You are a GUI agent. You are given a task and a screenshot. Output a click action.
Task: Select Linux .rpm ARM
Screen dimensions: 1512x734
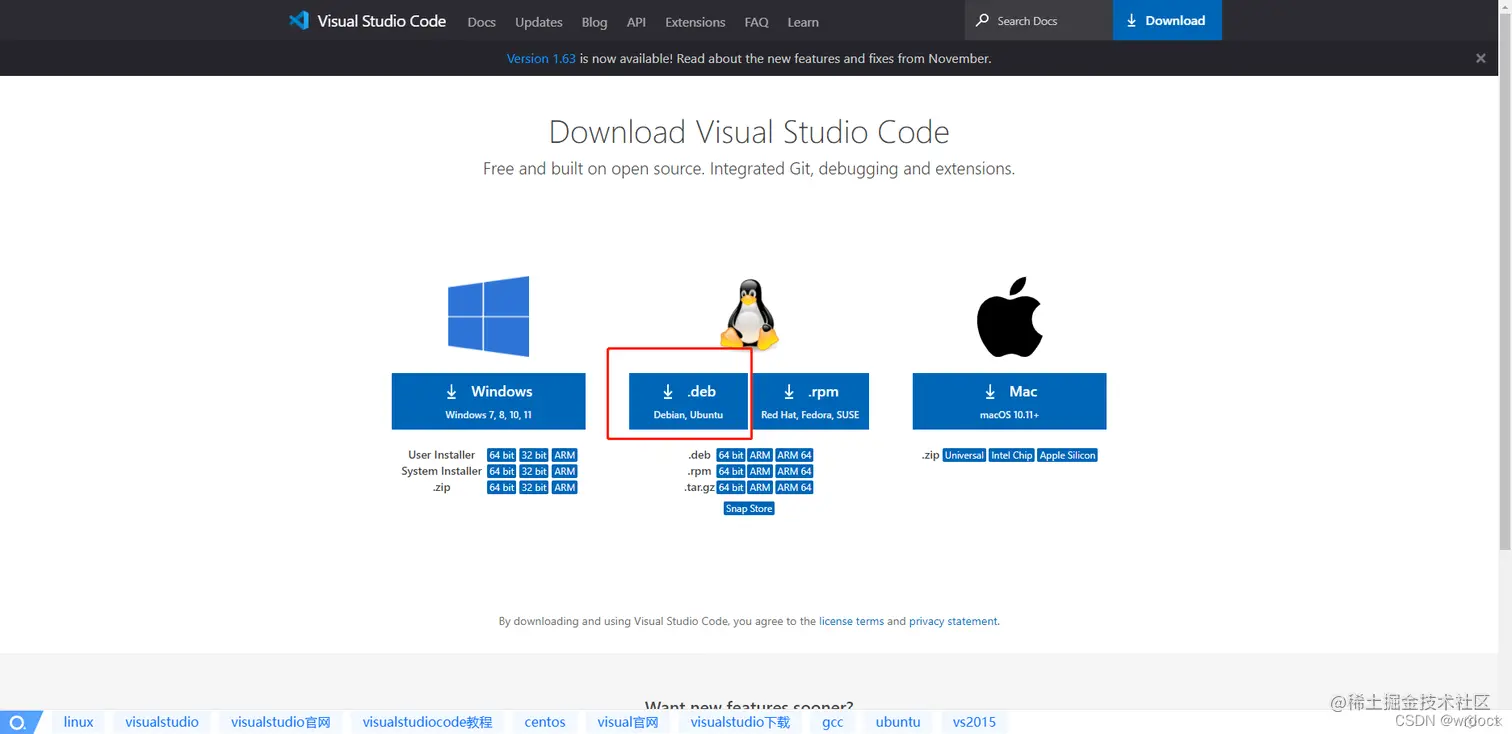click(760, 471)
